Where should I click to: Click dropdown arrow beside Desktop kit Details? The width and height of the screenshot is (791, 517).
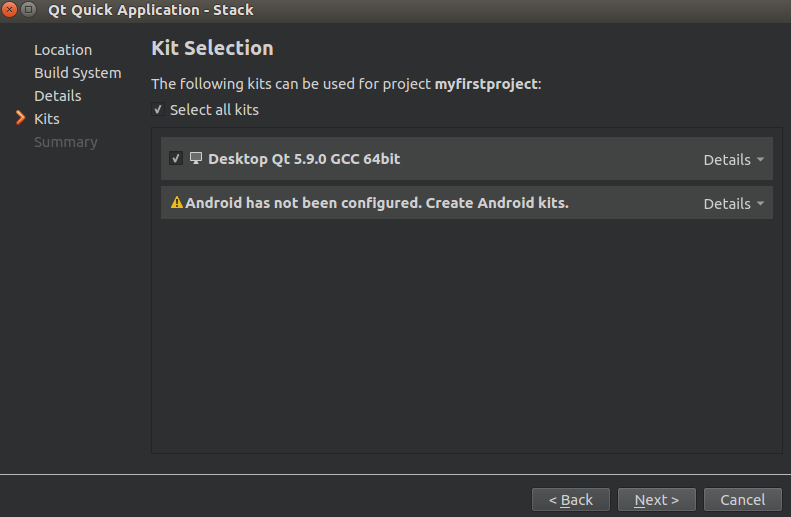click(760, 159)
